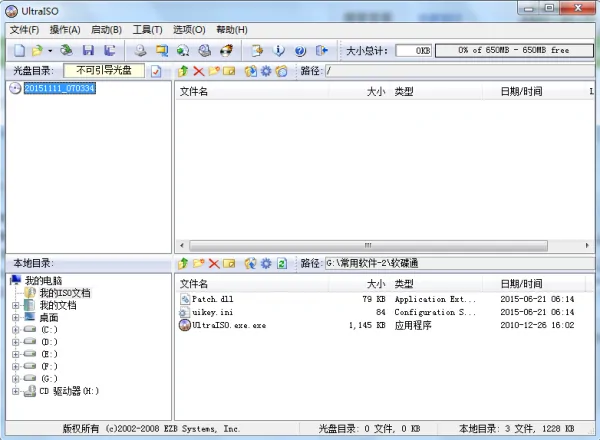The height and width of the screenshot is (440, 600).
Task: Click the virtual drive disc icon
Action: pyautogui.click(x=205, y=51)
